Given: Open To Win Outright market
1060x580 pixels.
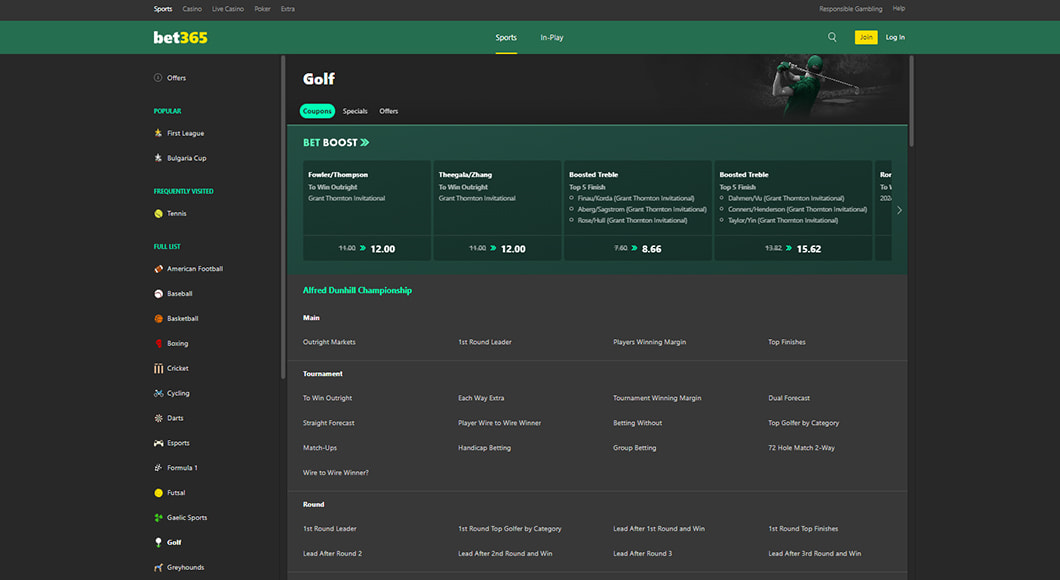Looking at the screenshot, I should (x=327, y=398).
